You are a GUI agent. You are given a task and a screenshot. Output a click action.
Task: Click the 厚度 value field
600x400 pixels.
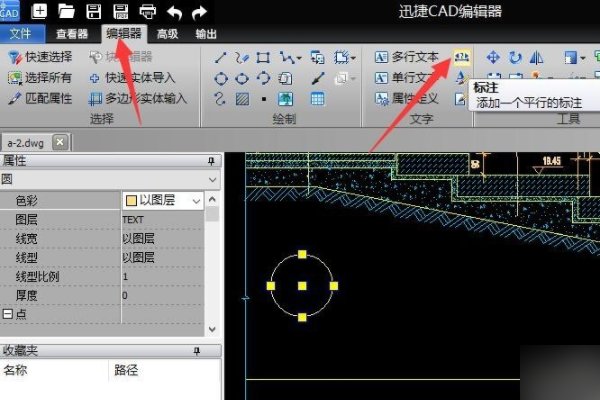[x=163, y=296]
